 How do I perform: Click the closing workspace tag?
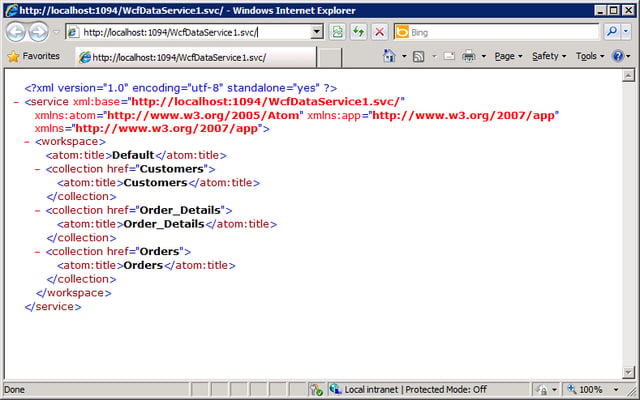tap(73, 293)
